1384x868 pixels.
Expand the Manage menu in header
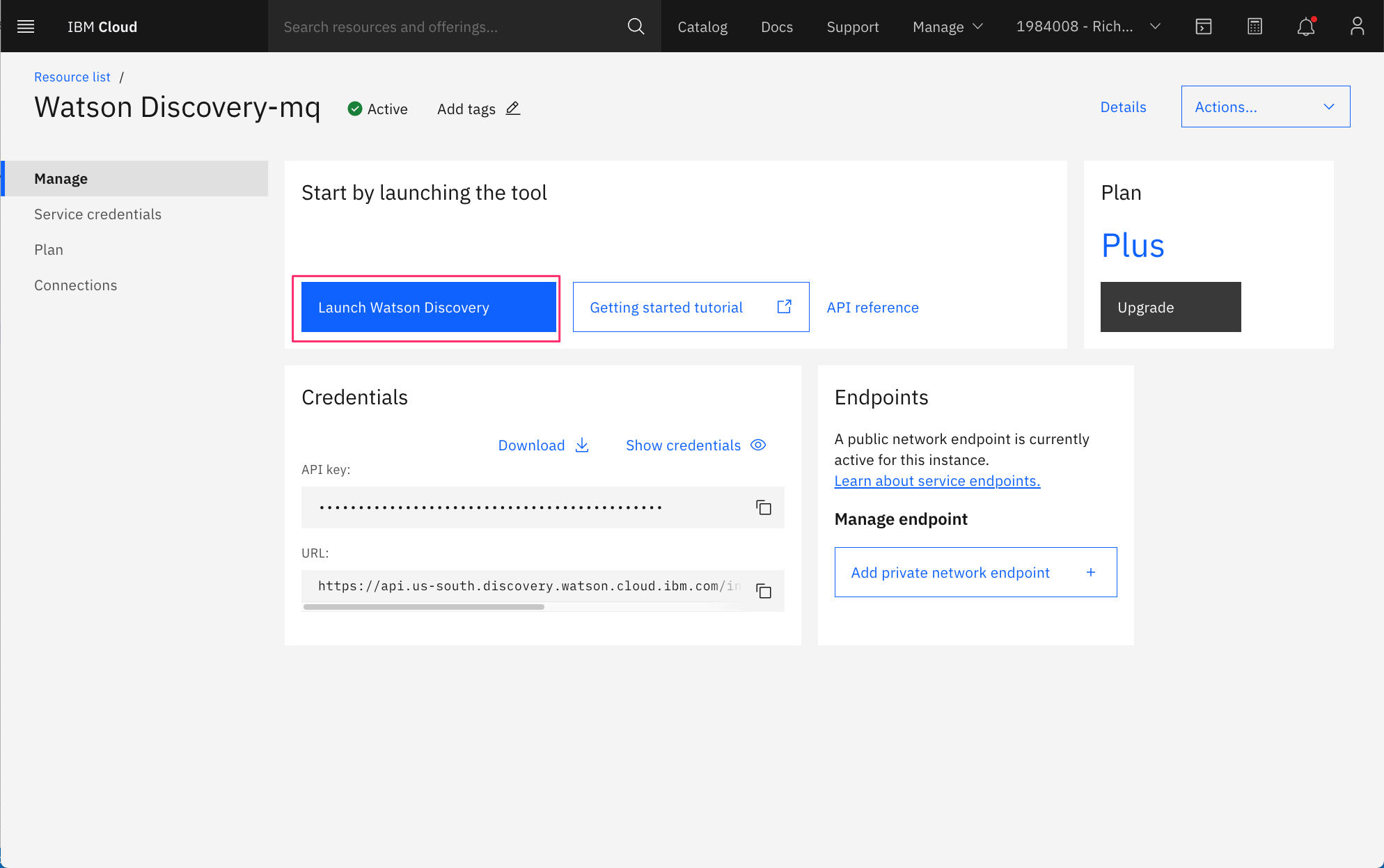pos(947,26)
